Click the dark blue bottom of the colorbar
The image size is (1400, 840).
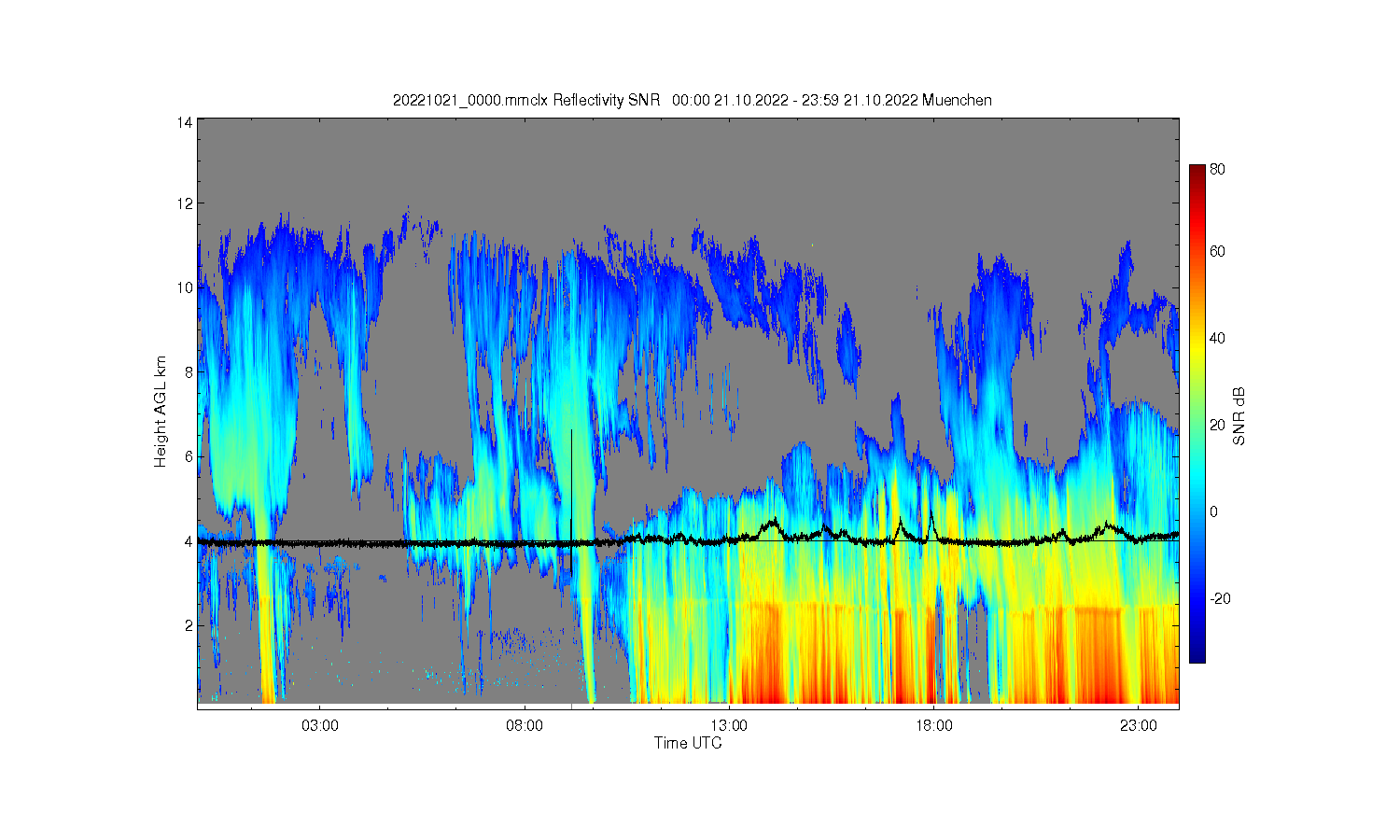[1197, 655]
